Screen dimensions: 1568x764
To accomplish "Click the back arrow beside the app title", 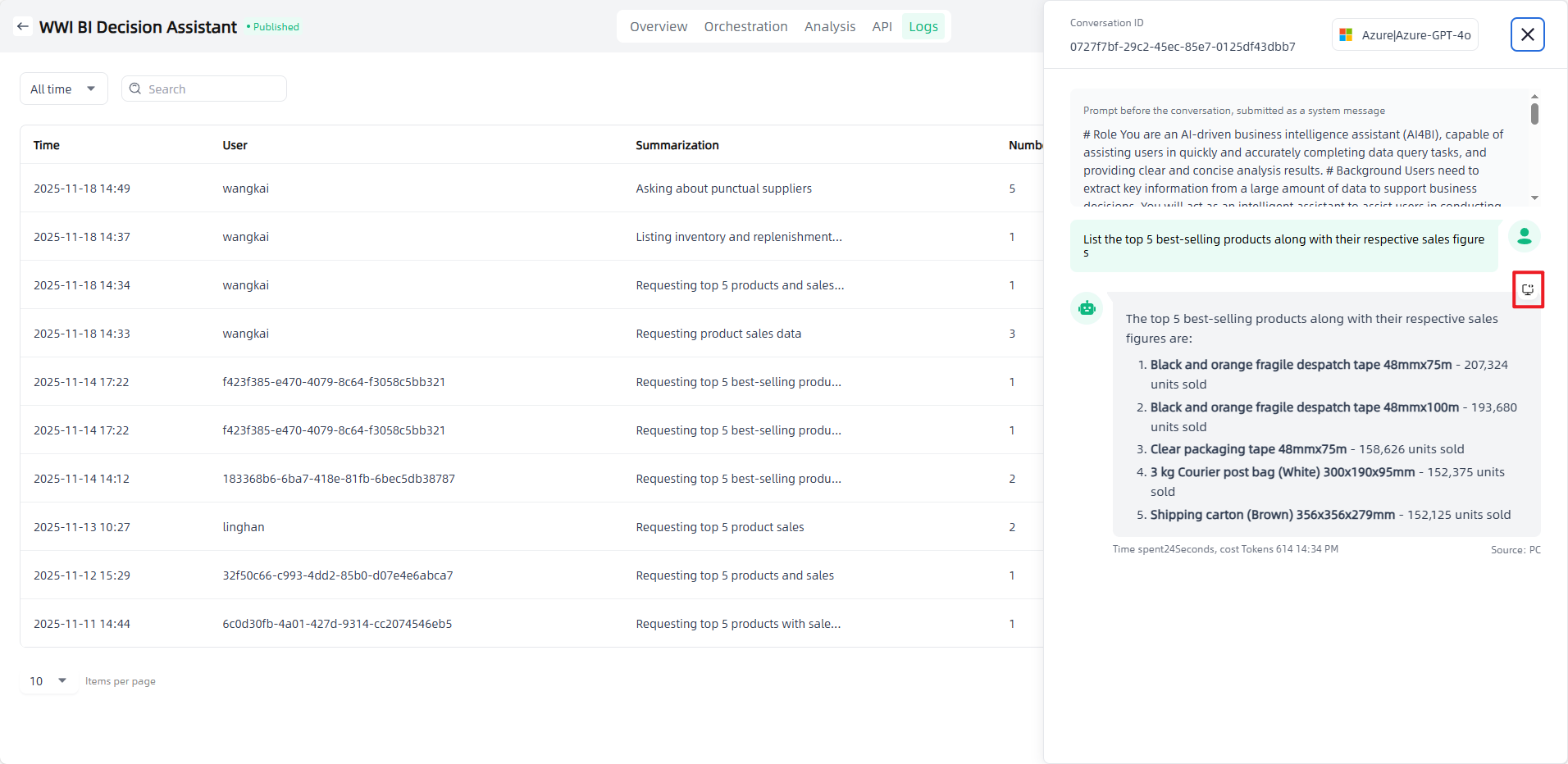I will point(23,26).
